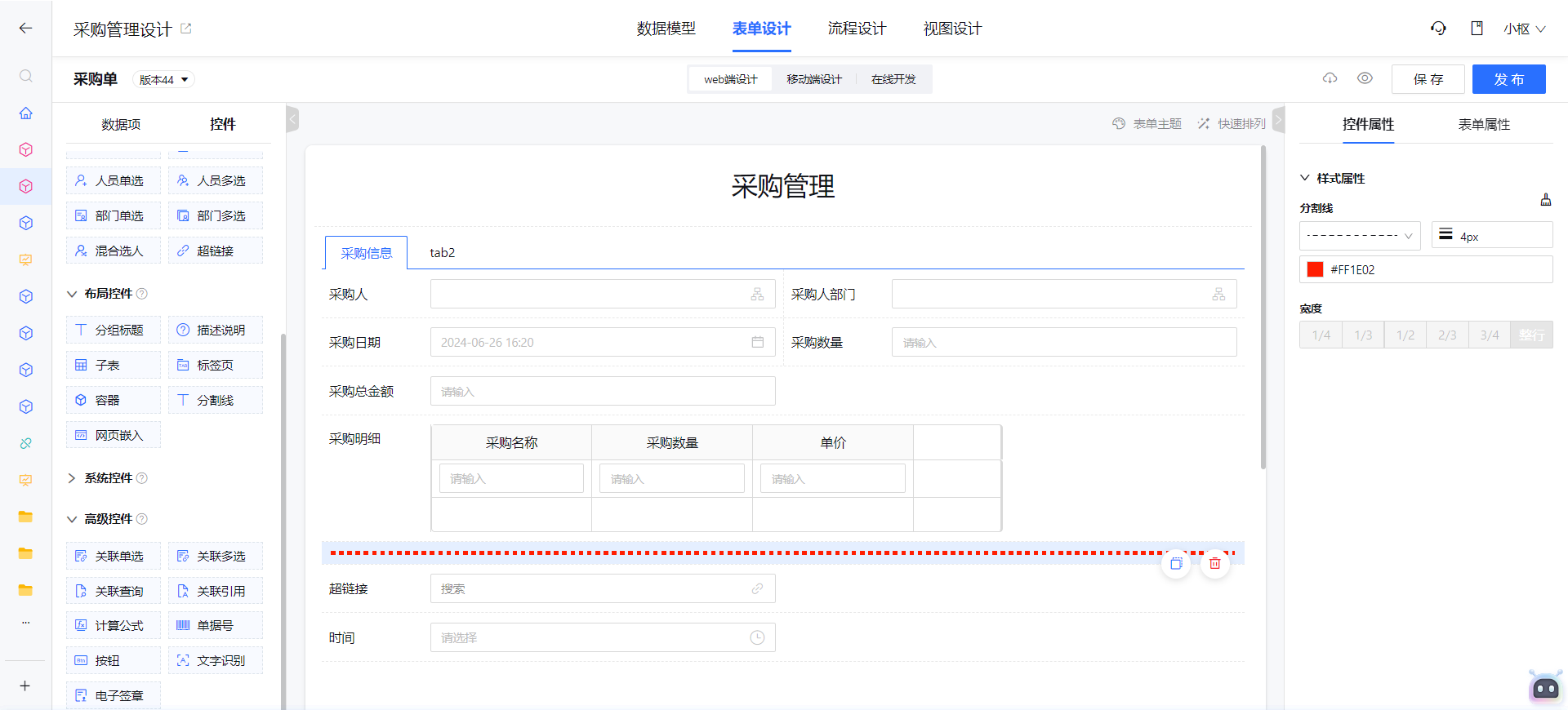The height and width of the screenshot is (710, 1568).
Task: Add new item with plus icon
Action: click(x=25, y=686)
